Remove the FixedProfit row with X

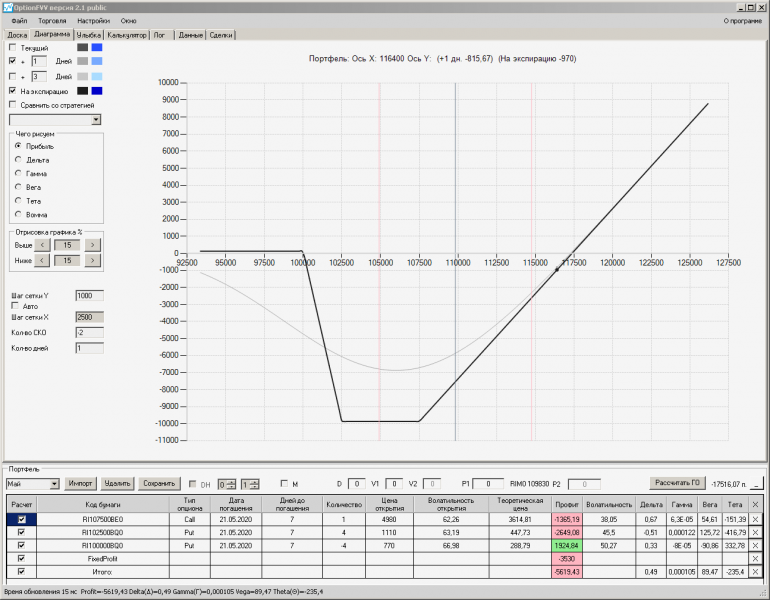[755, 559]
